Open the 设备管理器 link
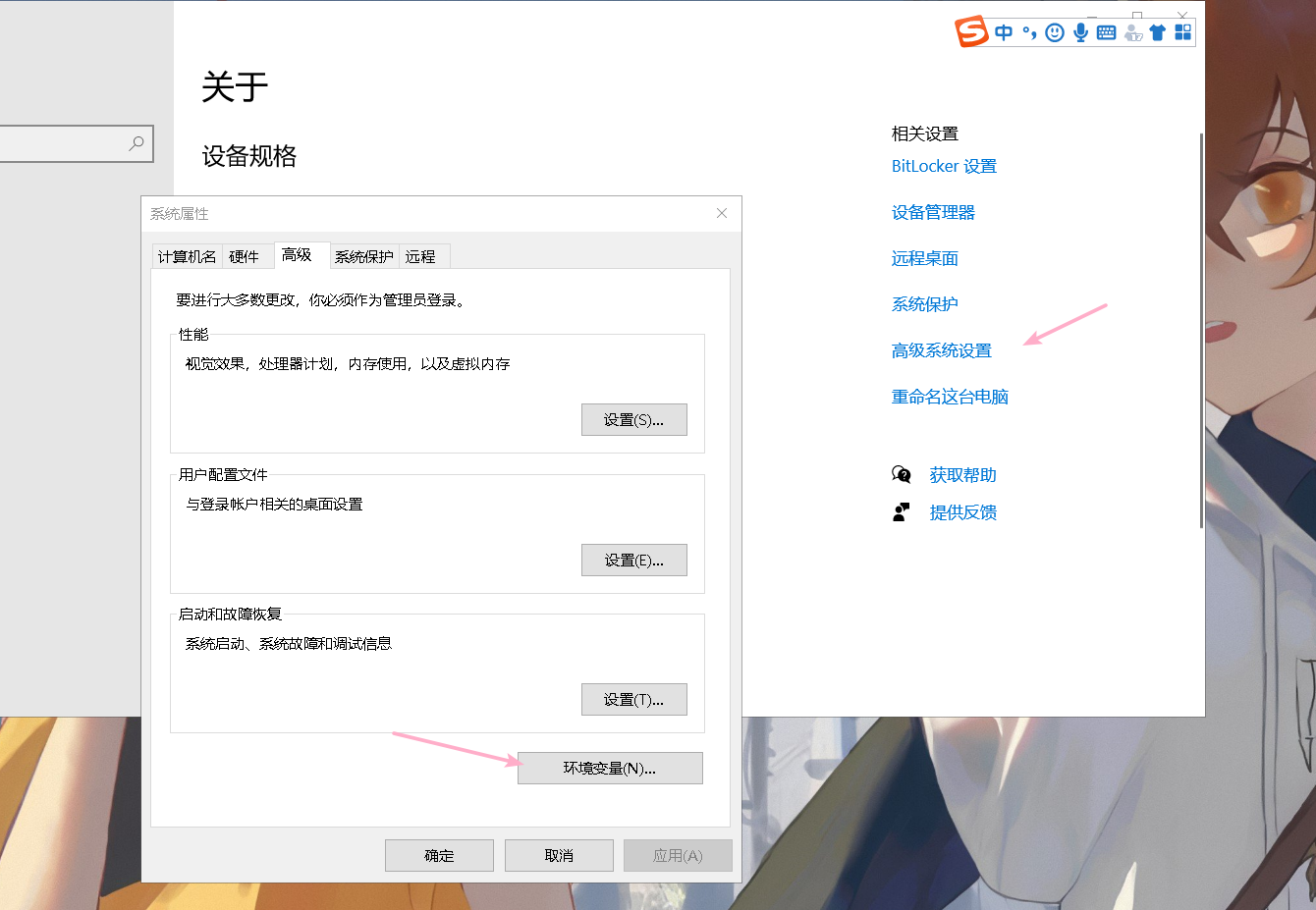The width and height of the screenshot is (1316, 910). coord(933,212)
